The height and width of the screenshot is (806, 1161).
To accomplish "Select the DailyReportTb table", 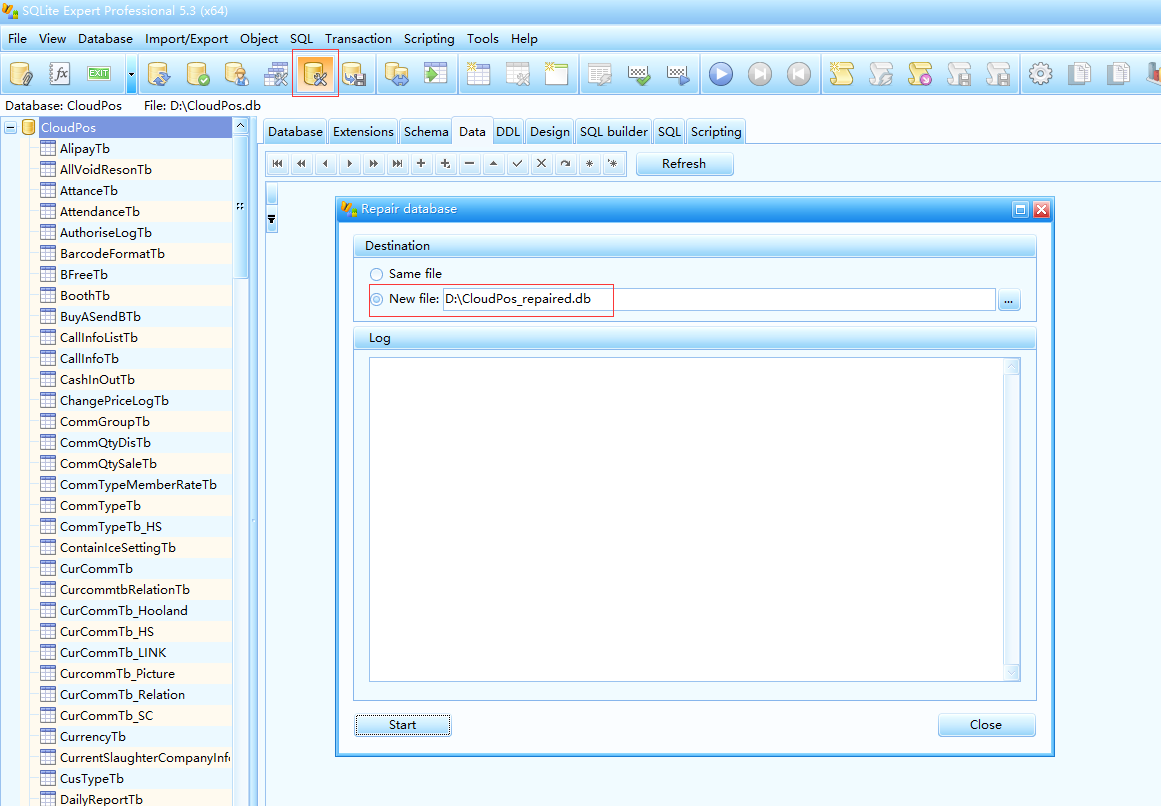I will point(101,799).
